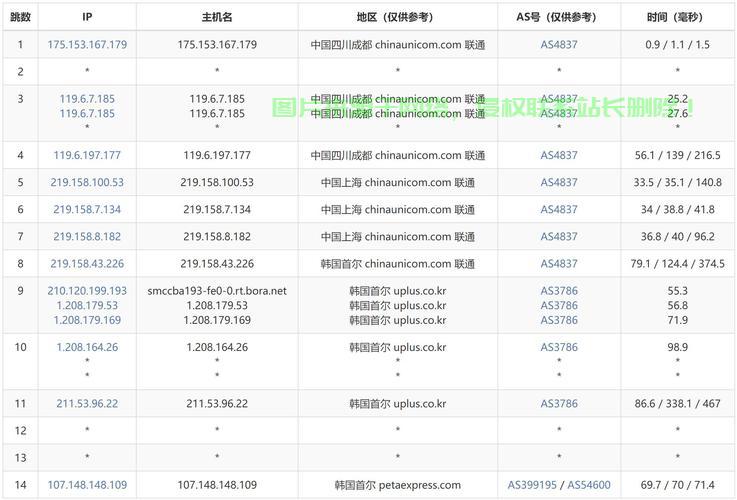The height and width of the screenshot is (500, 737).
Task: Click the 主机名 column header
Action: point(217,17)
